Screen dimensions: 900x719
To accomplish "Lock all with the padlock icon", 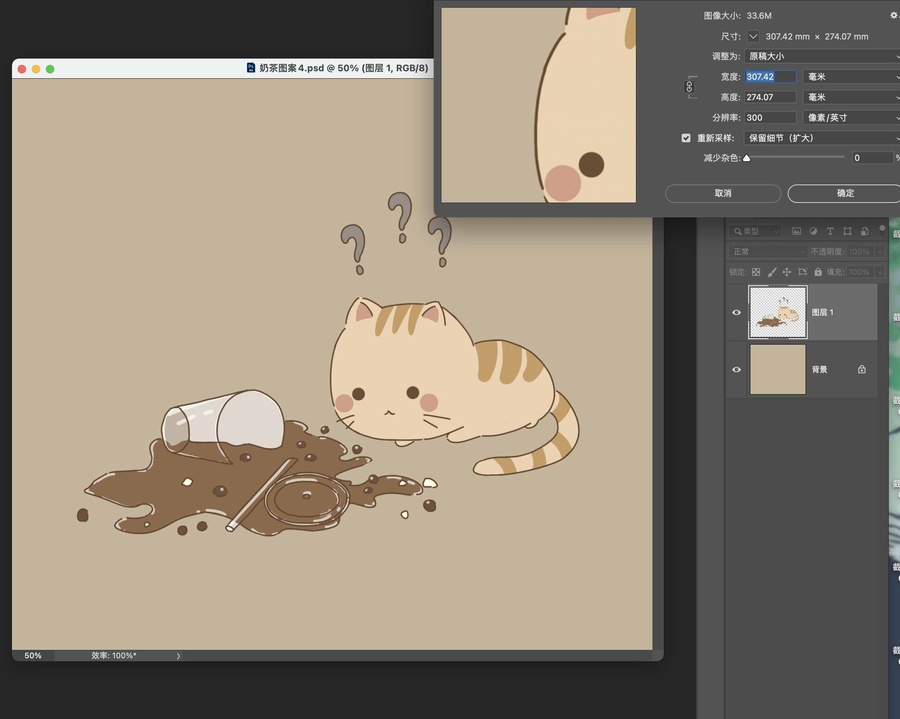I will 818,272.
